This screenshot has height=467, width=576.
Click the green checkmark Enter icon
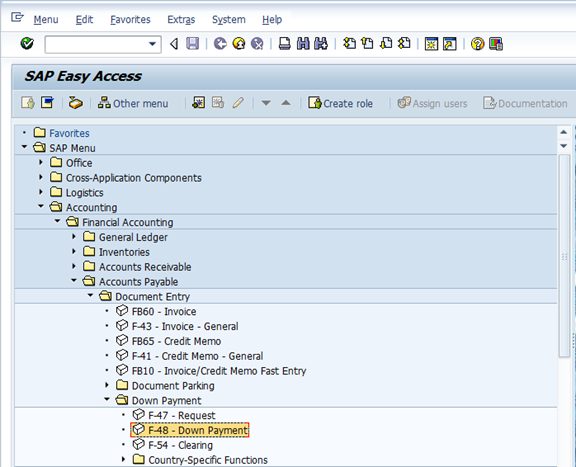tap(27, 44)
